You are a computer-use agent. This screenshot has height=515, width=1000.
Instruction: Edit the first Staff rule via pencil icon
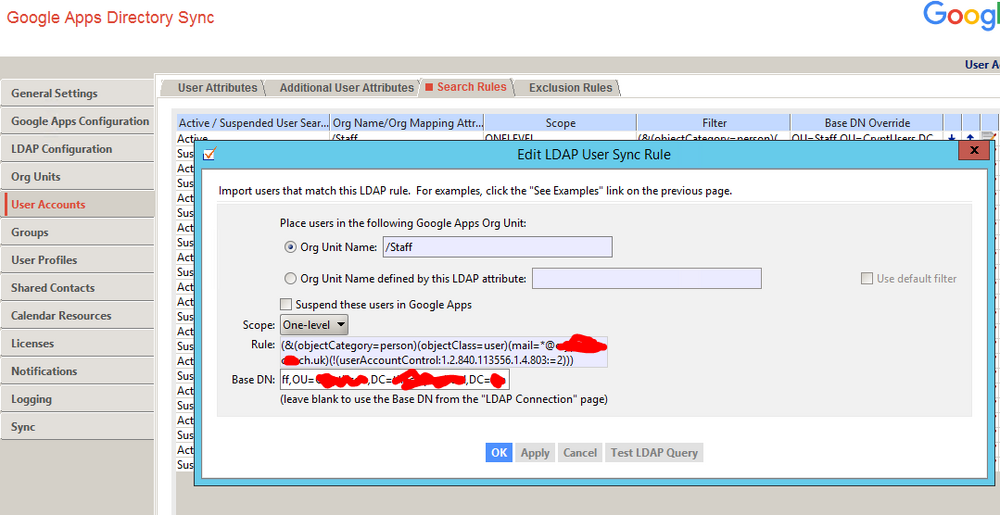click(x=989, y=136)
